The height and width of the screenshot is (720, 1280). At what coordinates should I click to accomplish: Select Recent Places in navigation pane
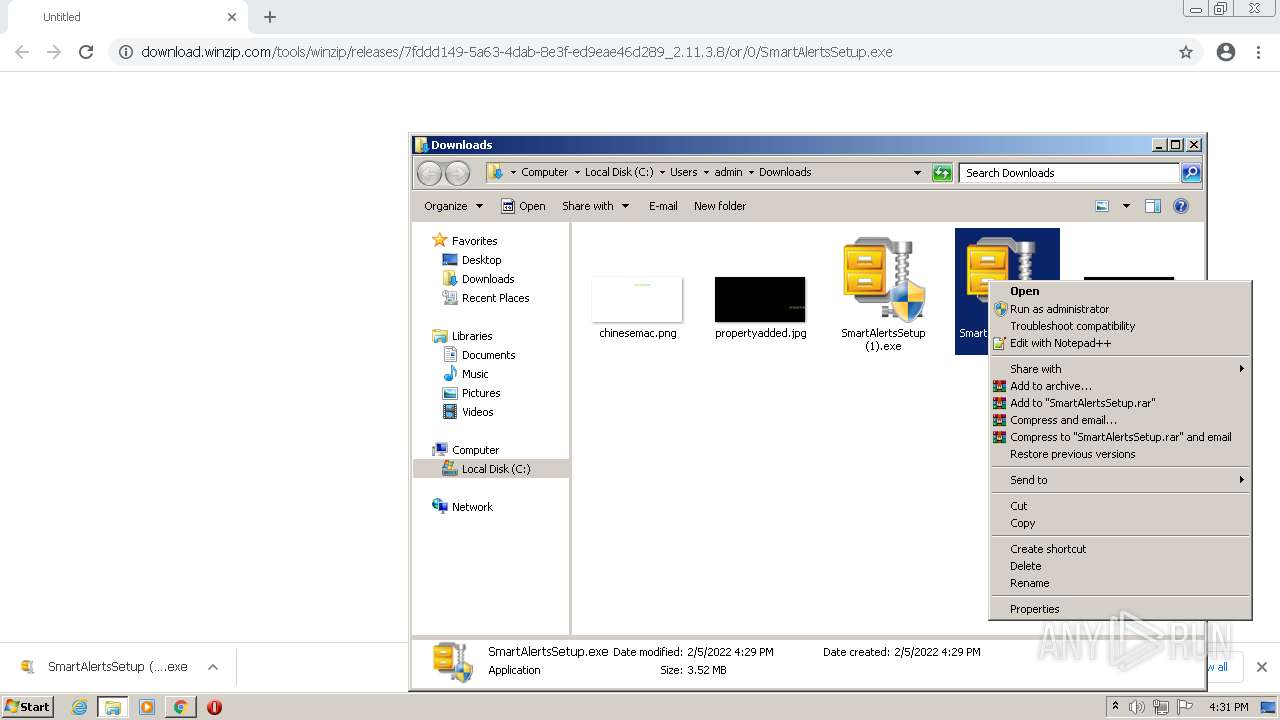tap(495, 298)
